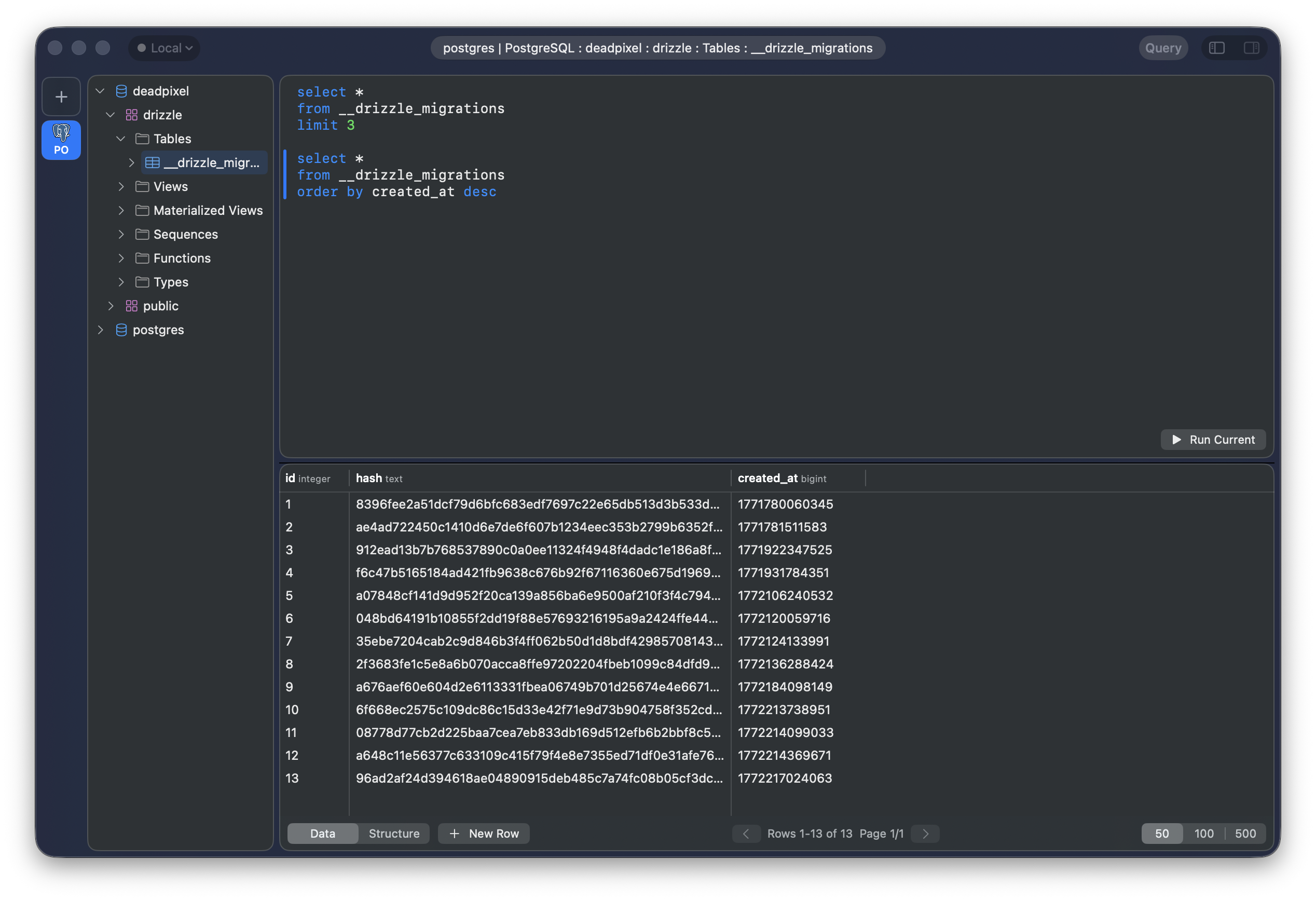The width and height of the screenshot is (1316, 901).
Task: Set page size to 50 rows
Action: (1161, 834)
